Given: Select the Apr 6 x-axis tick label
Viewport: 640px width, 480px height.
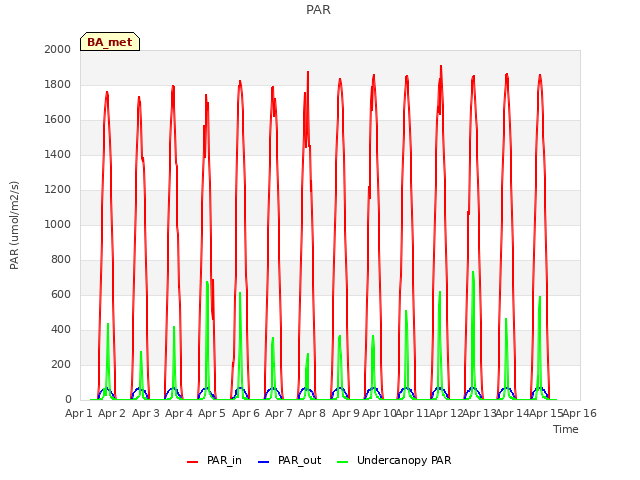Looking at the screenshot, I should (246, 413).
